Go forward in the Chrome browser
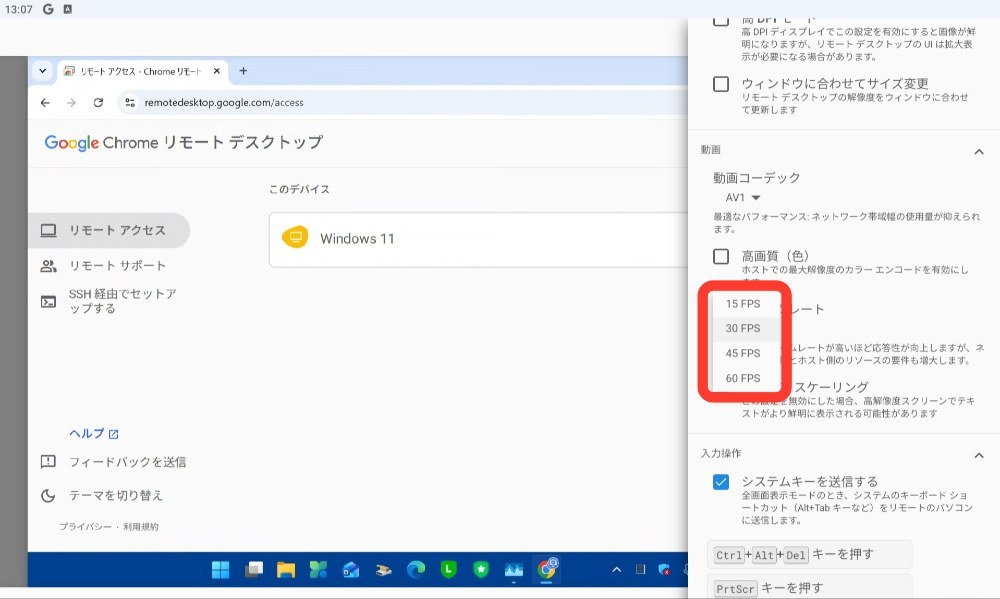Image resolution: width=1000 pixels, height=599 pixels. [71, 103]
